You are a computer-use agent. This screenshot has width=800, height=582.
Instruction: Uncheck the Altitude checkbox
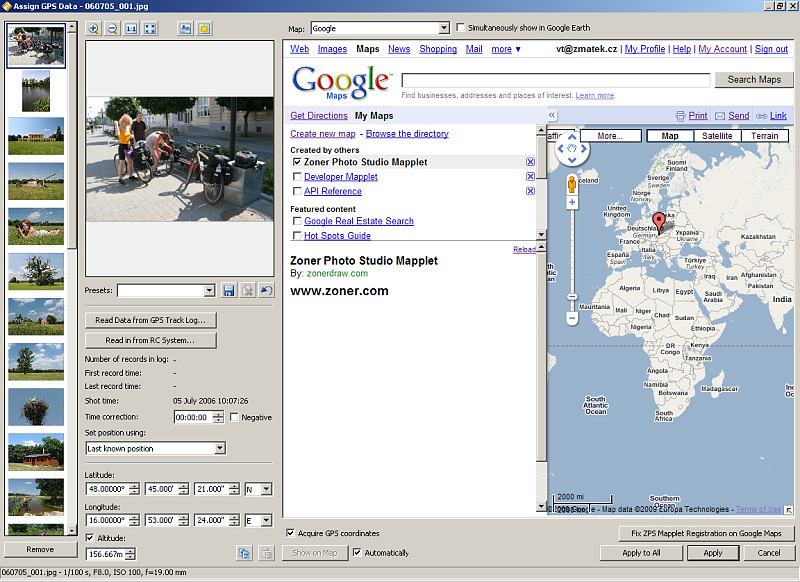(x=90, y=538)
